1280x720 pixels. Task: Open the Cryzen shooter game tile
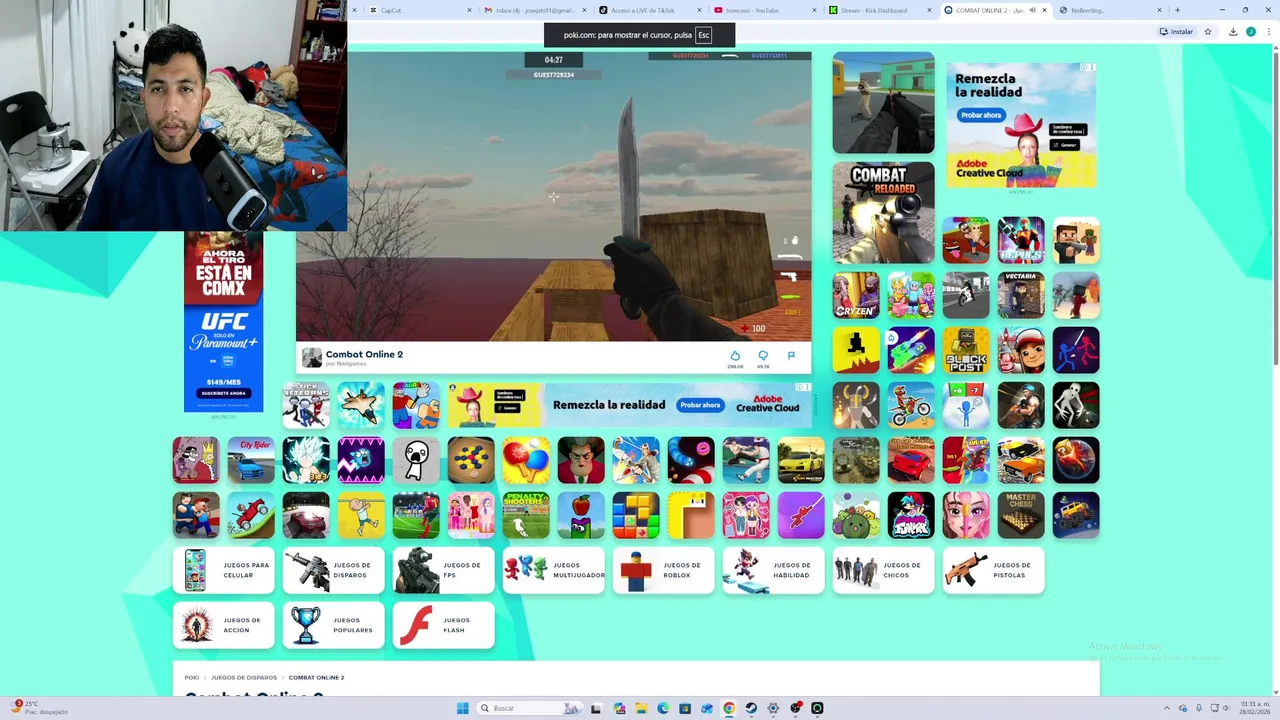[x=856, y=295]
